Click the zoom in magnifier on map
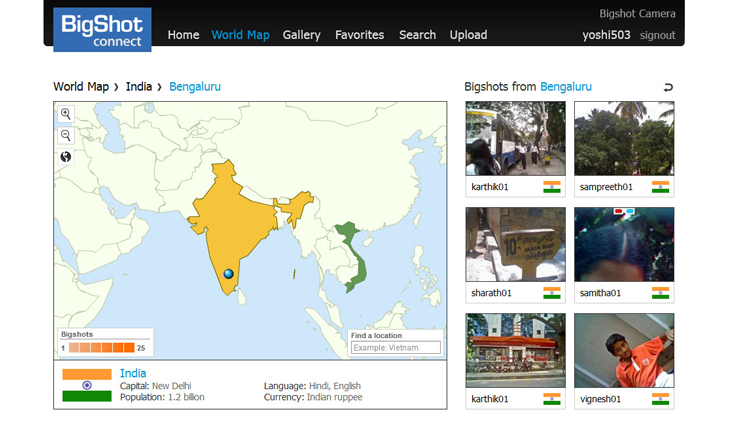Screen dimensions: 729x434 pos(66,114)
